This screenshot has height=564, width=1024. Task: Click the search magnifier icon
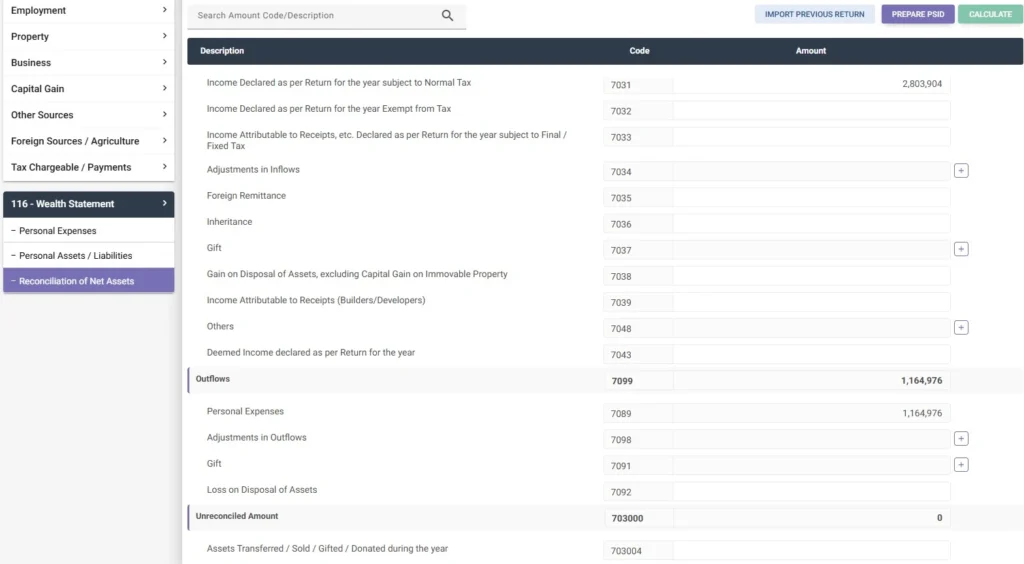[447, 15]
